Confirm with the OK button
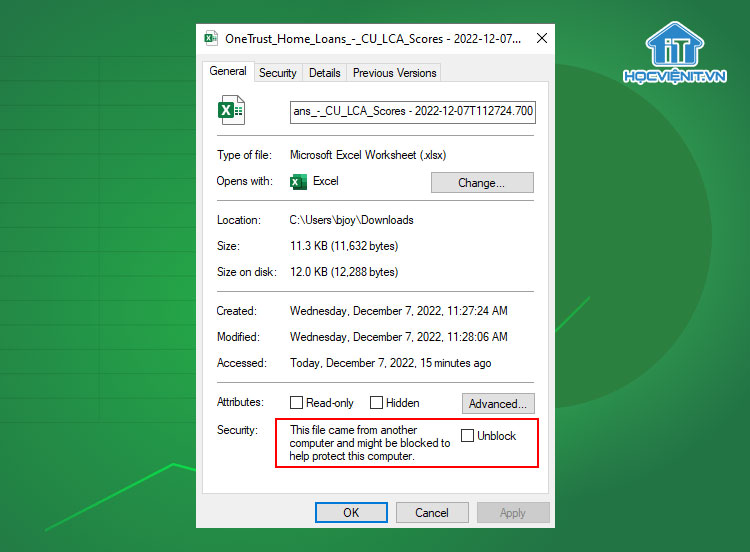The width and height of the screenshot is (750, 552). pos(352,513)
